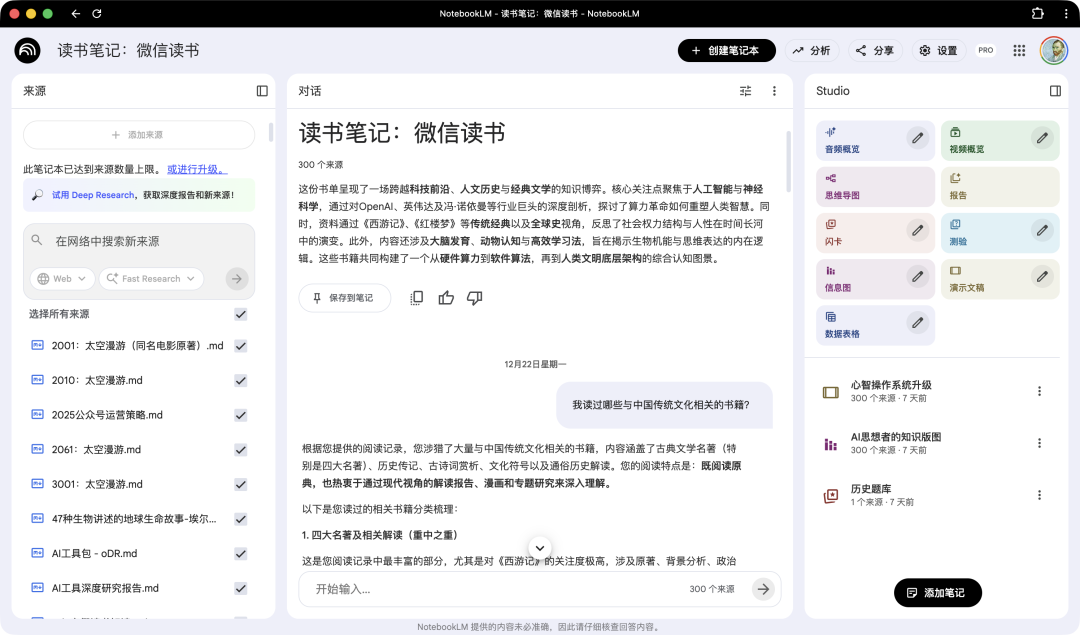Open the Fast Research mode dropdown
The image size is (1080, 635).
[151, 278]
